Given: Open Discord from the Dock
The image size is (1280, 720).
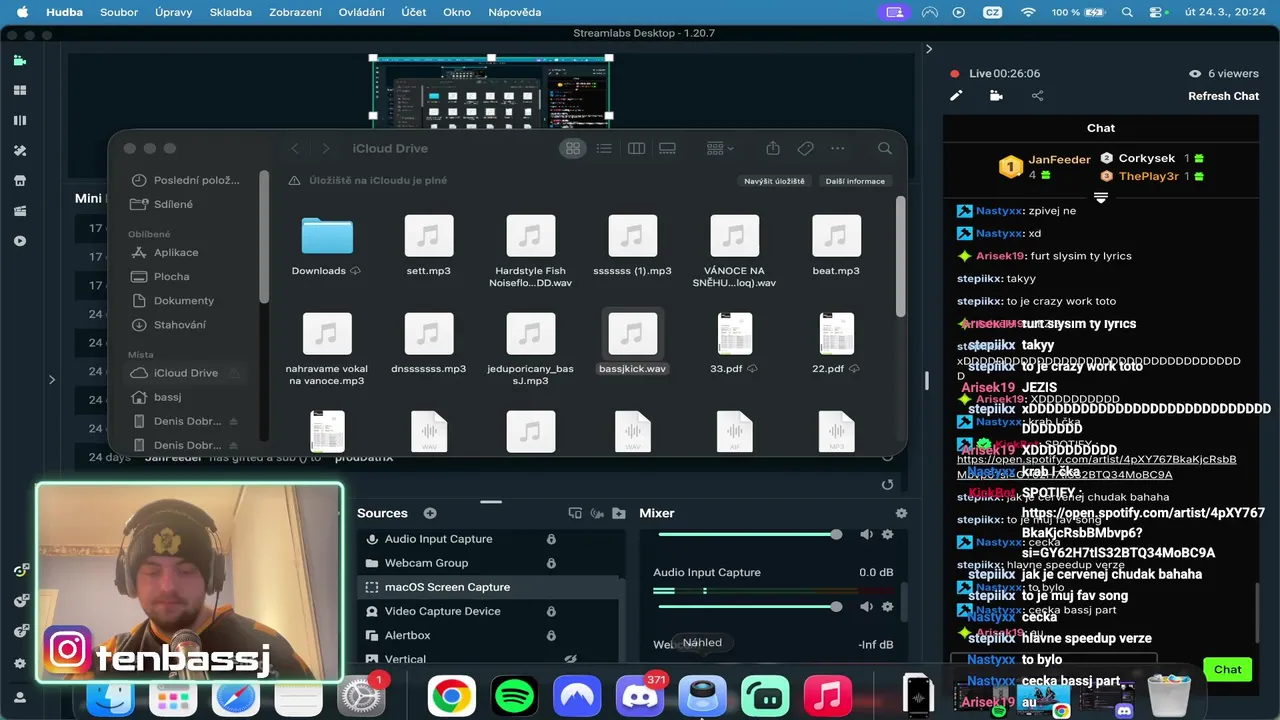Looking at the screenshot, I should click(x=640, y=696).
